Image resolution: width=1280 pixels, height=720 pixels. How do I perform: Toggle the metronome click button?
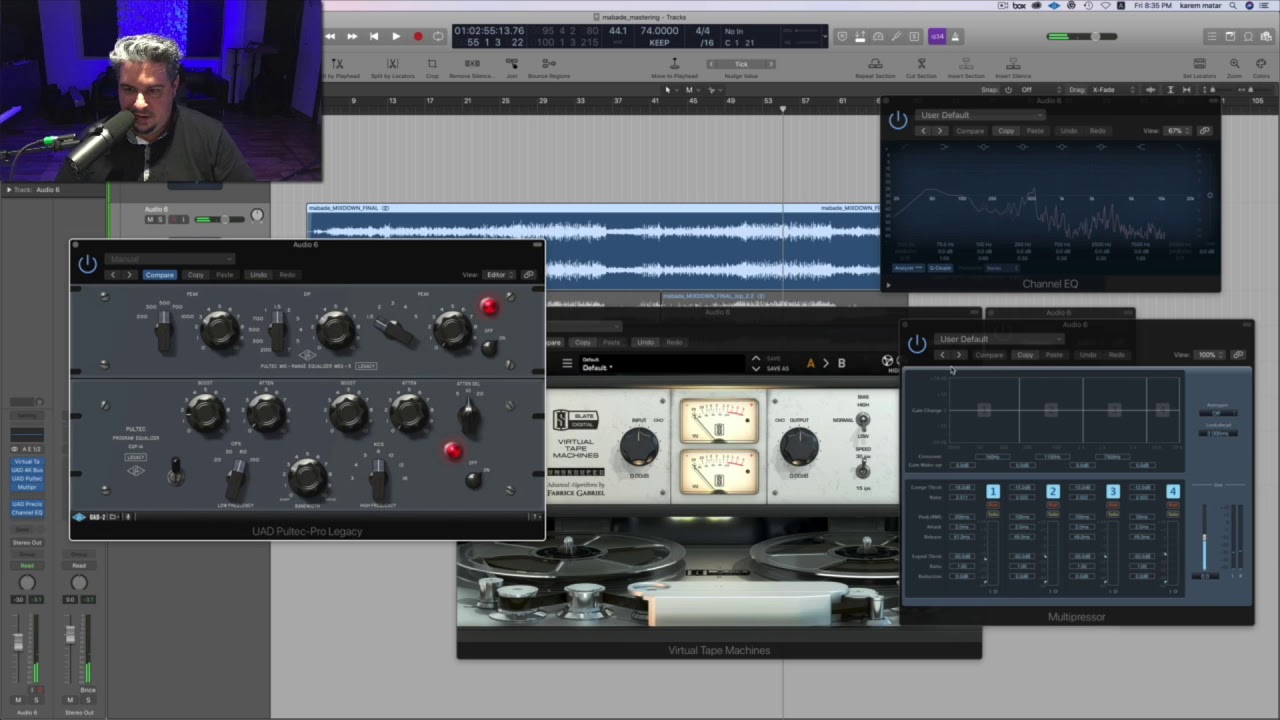coord(955,37)
